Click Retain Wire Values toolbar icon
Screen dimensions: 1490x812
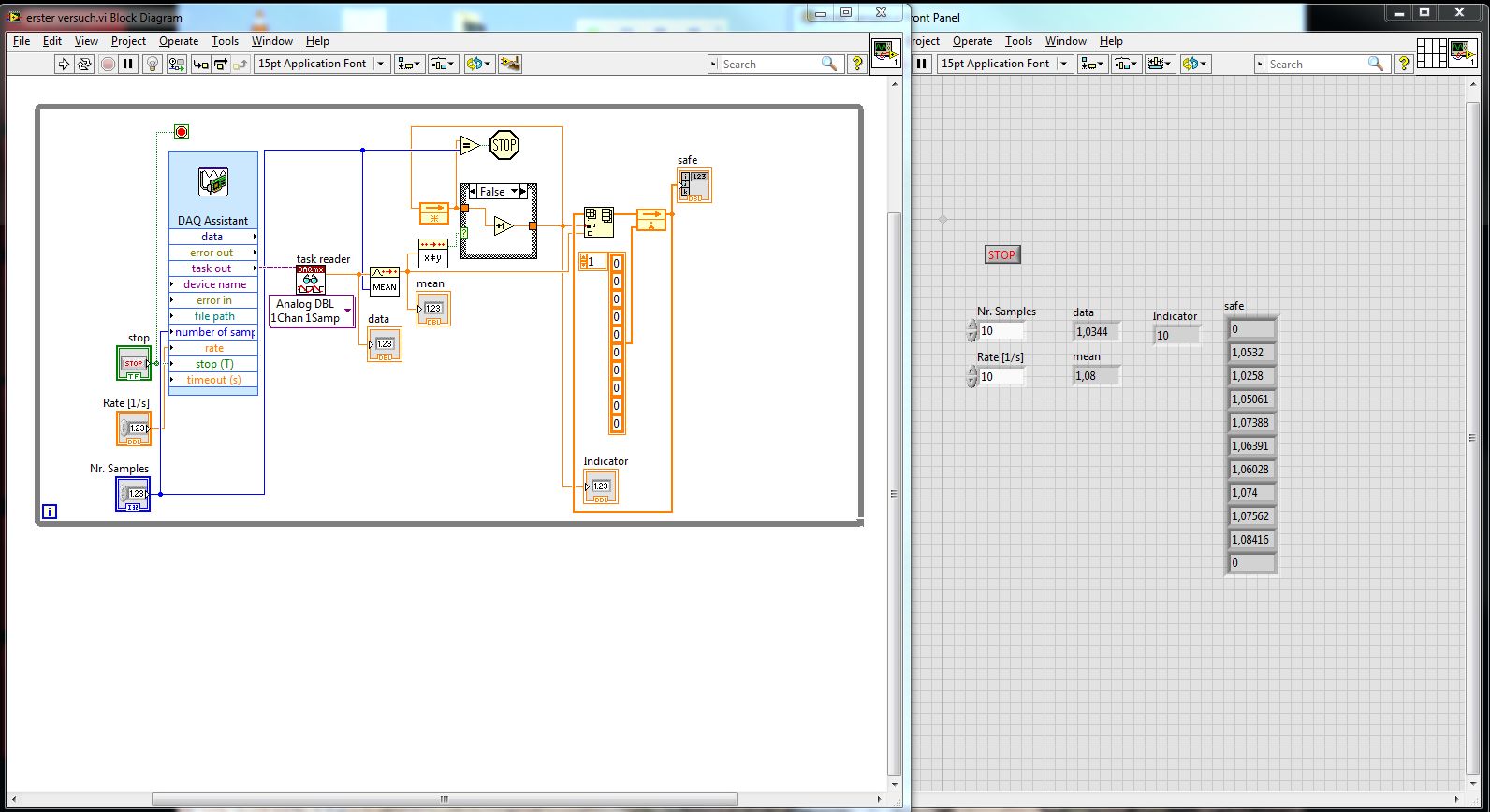point(176,64)
